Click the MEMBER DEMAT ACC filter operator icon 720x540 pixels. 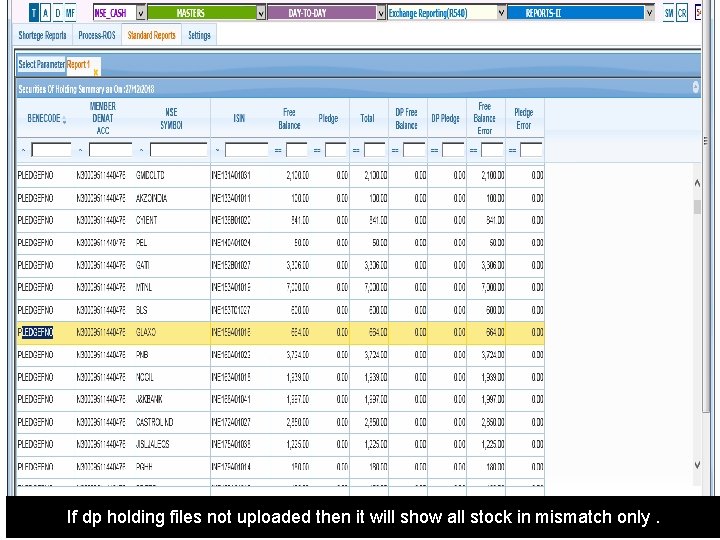pyautogui.click(x=81, y=150)
